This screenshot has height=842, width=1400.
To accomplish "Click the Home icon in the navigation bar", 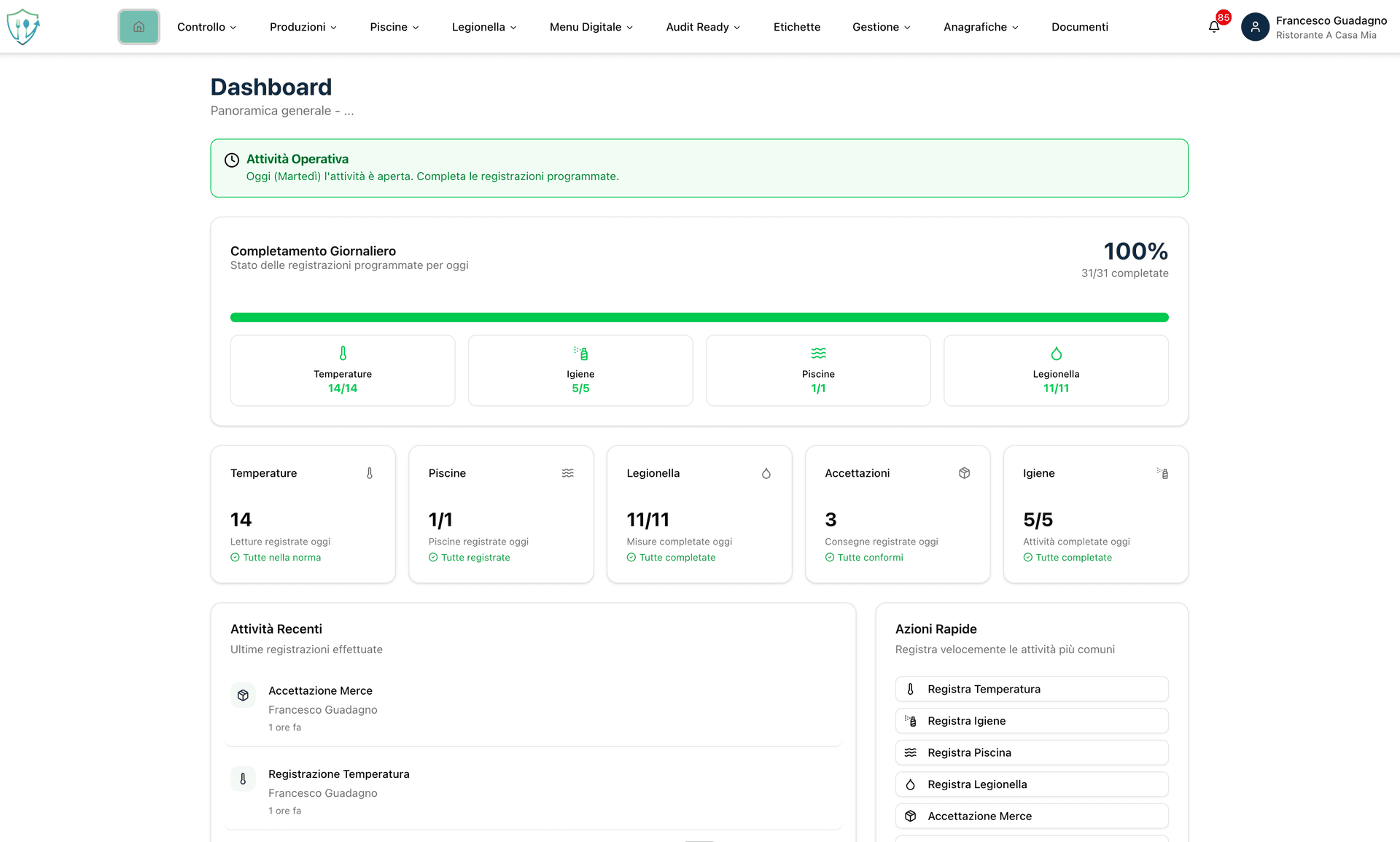I will pos(139,26).
